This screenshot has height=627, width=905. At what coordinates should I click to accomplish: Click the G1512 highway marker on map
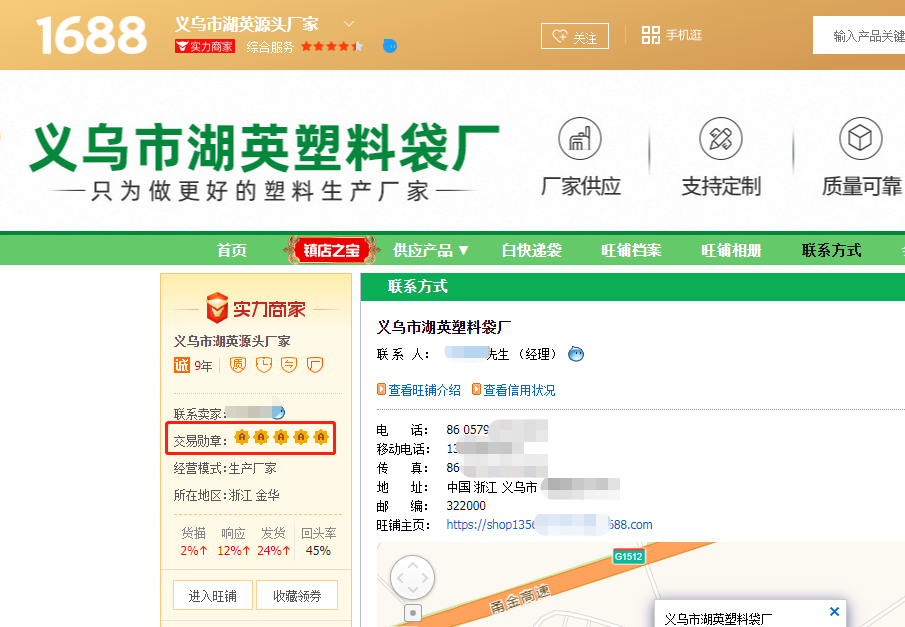[x=629, y=557]
